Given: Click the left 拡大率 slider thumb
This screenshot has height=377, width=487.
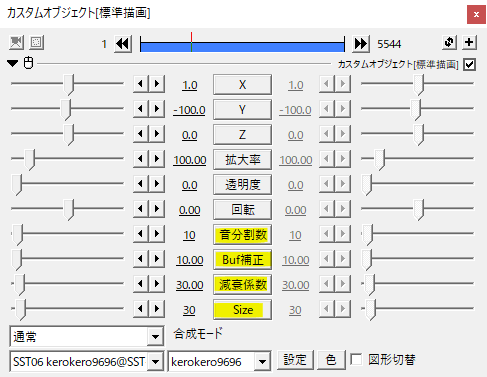Looking at the screenshot, I should pos(30,160).
